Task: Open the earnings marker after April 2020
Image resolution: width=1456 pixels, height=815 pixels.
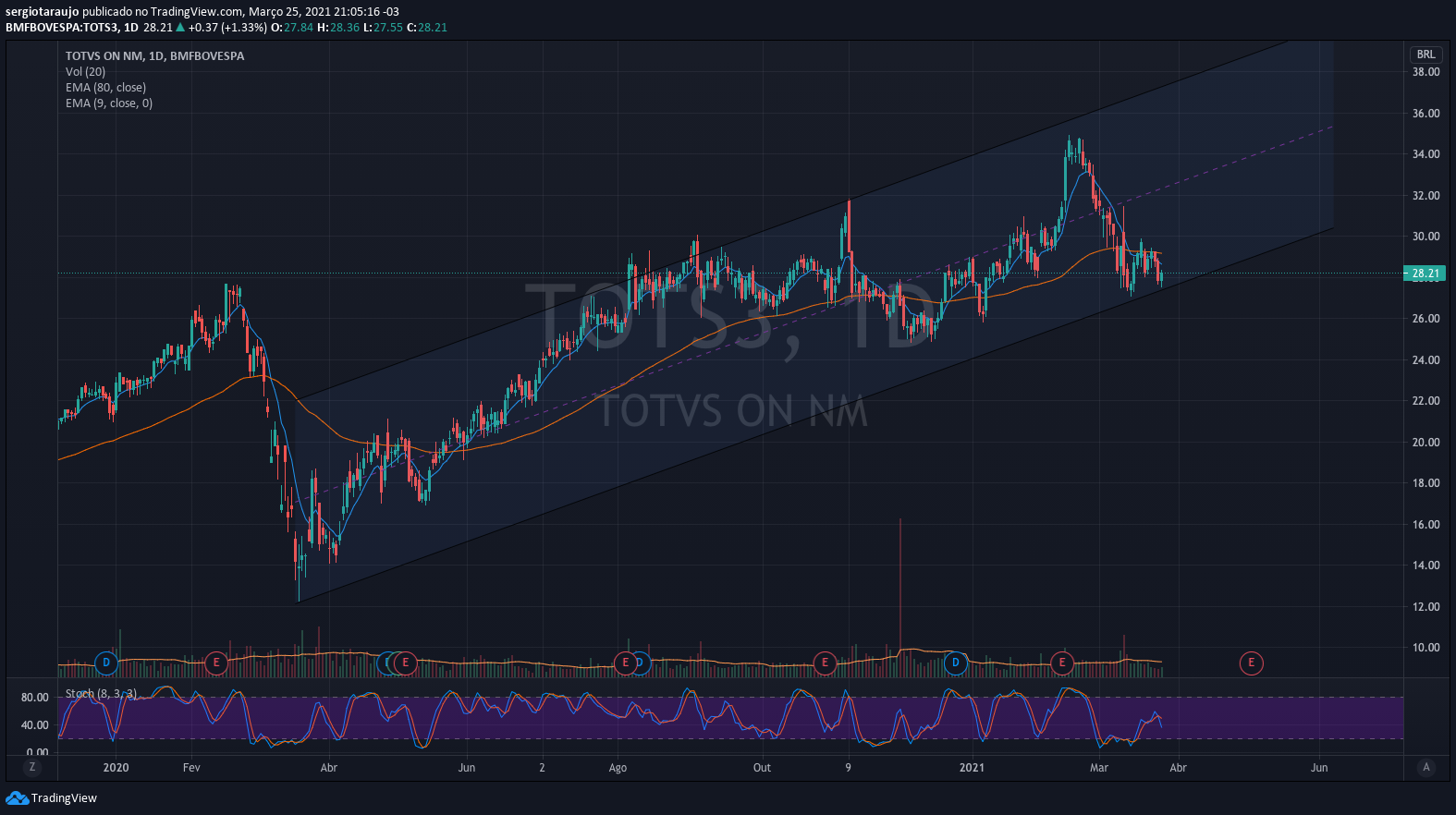Action: pos(405,663)
